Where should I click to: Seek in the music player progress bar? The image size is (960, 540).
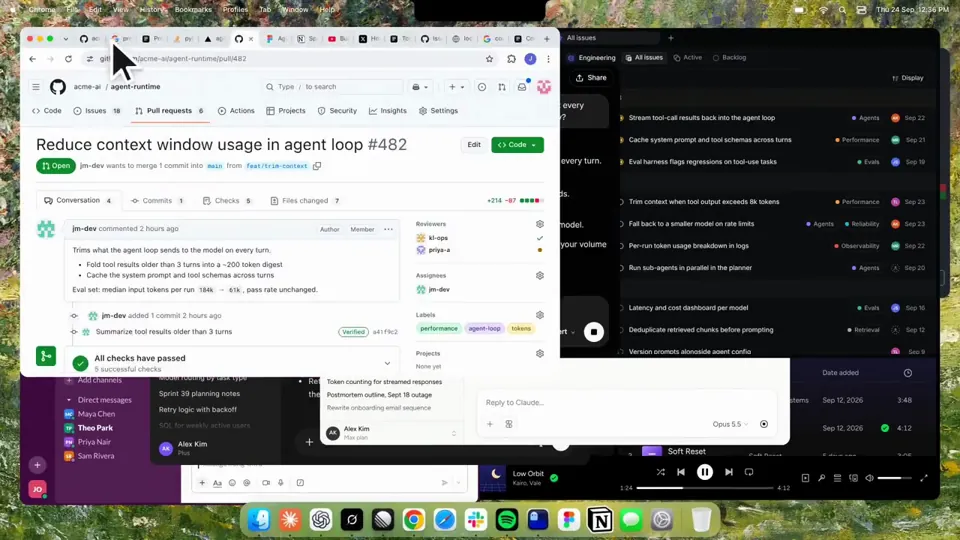coord(705,488)
